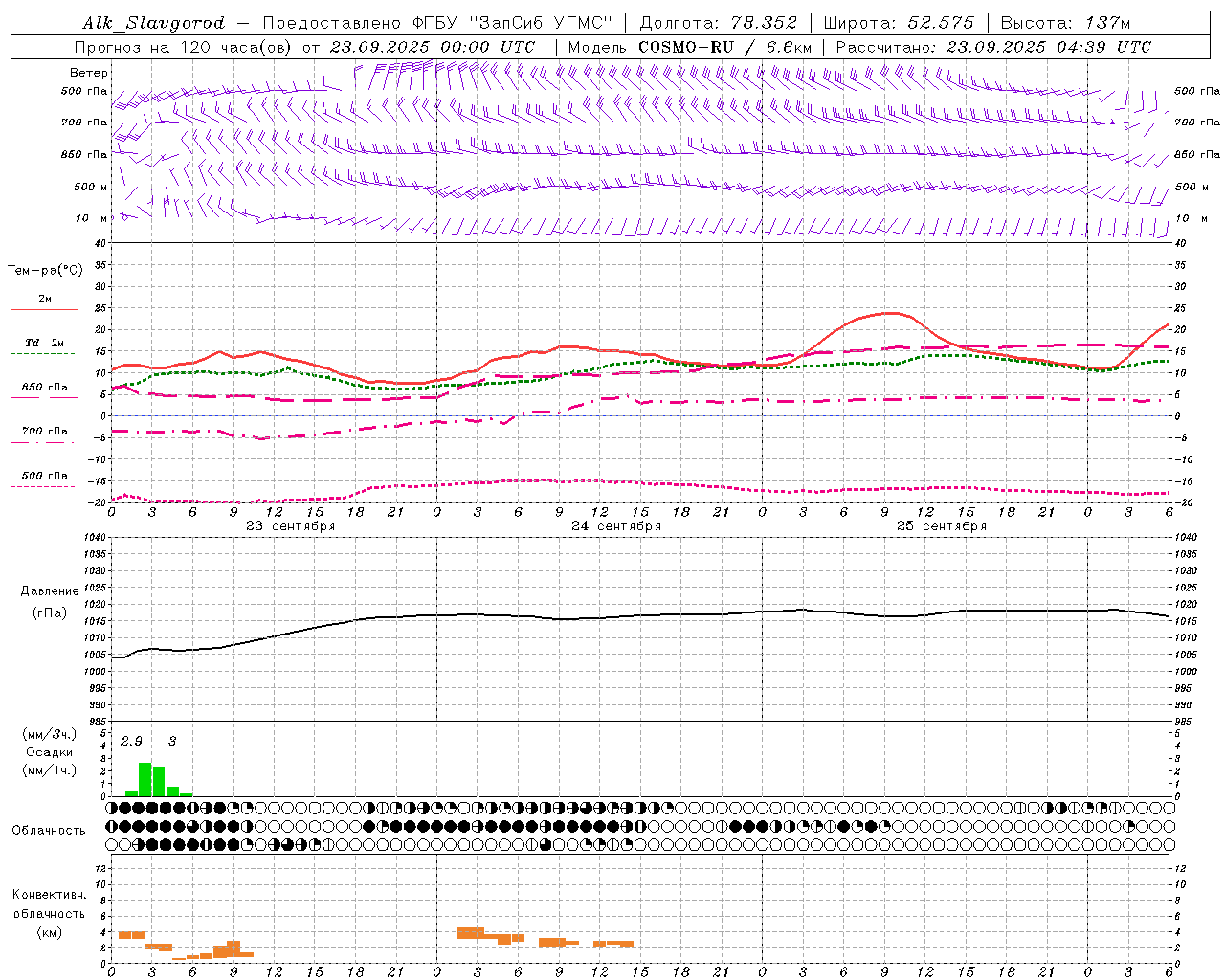Click the '23 сентября' date label

pyautogui.click(x=291, y=526)
